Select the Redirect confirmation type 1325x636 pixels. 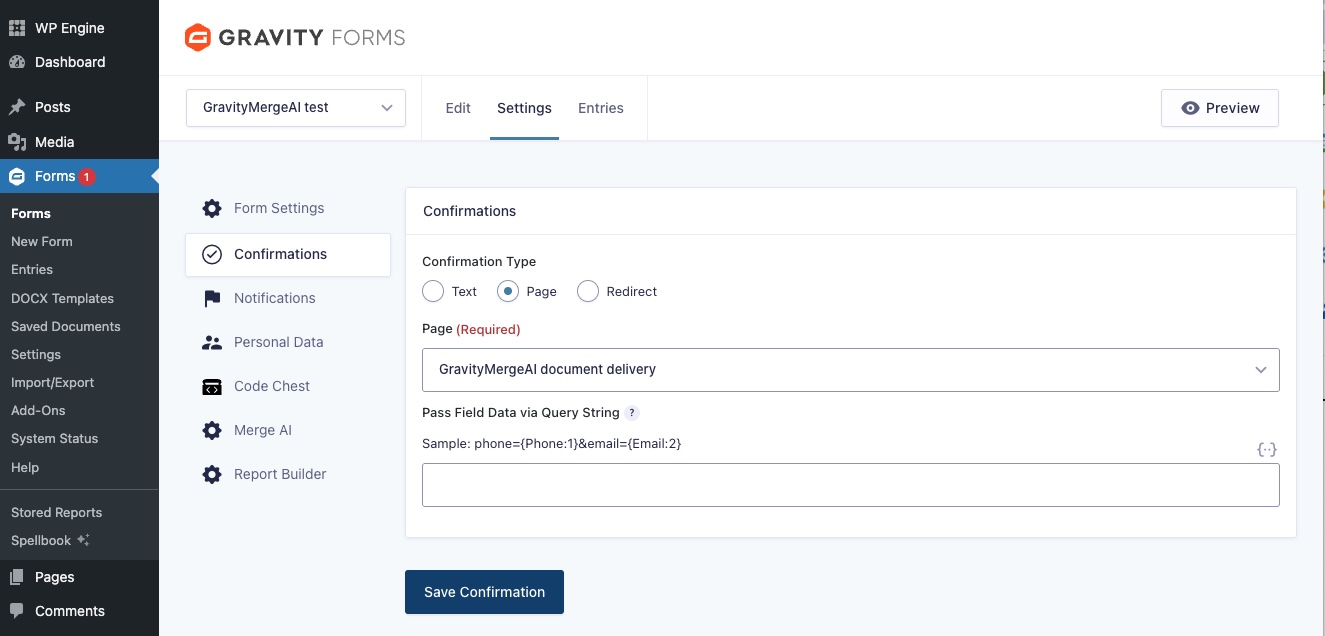pyautogui.click(x=588, y=292)
